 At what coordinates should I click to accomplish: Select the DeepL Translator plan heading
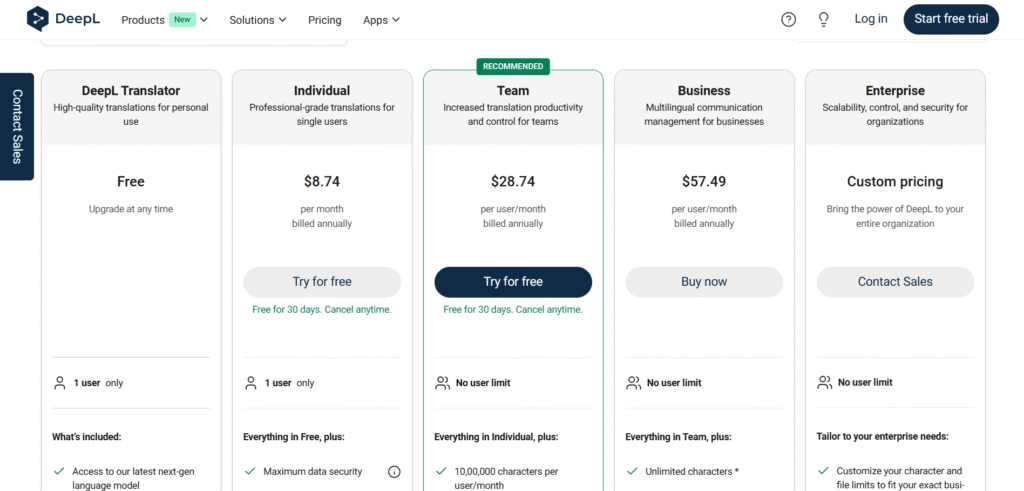tap(131, 91)
